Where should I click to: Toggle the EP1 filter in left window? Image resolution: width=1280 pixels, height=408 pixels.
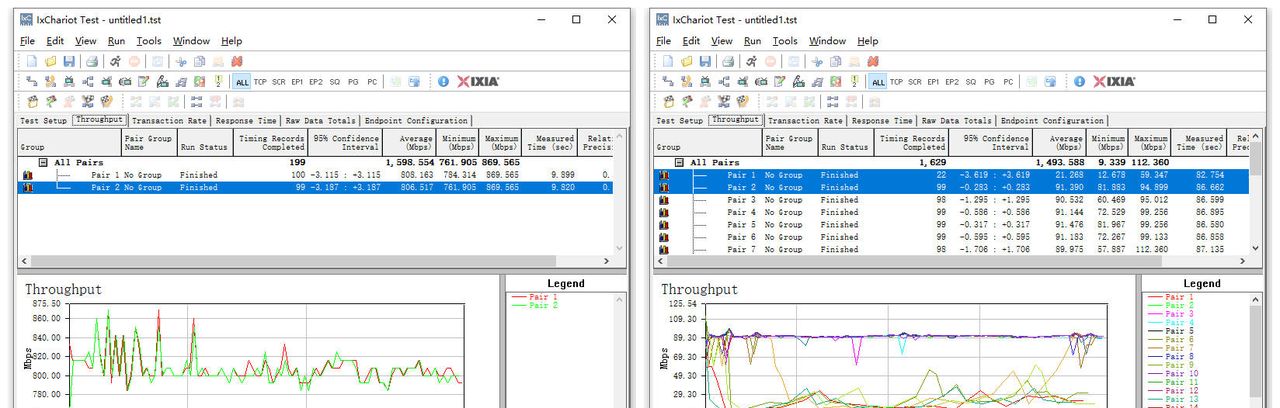[x=297, y=82]
